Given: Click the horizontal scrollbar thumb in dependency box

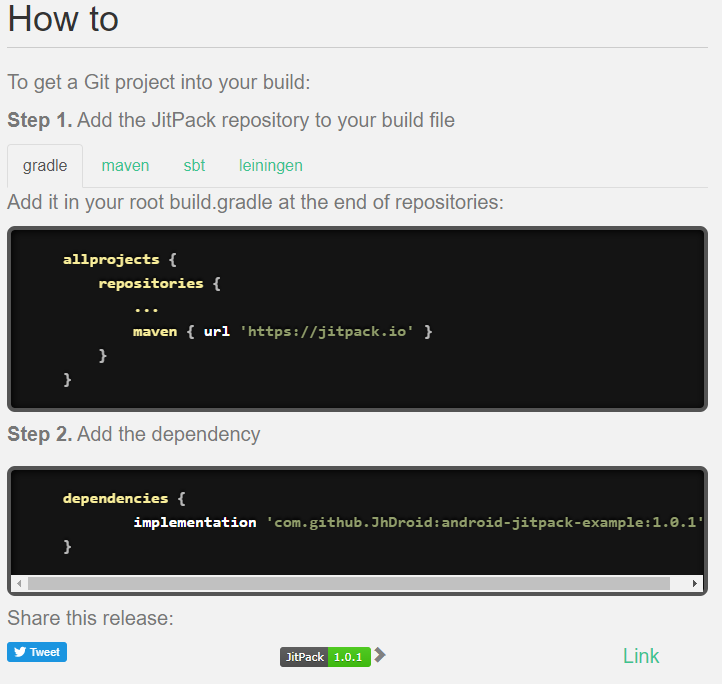Looking at the screenshot, I should (349, 584).
